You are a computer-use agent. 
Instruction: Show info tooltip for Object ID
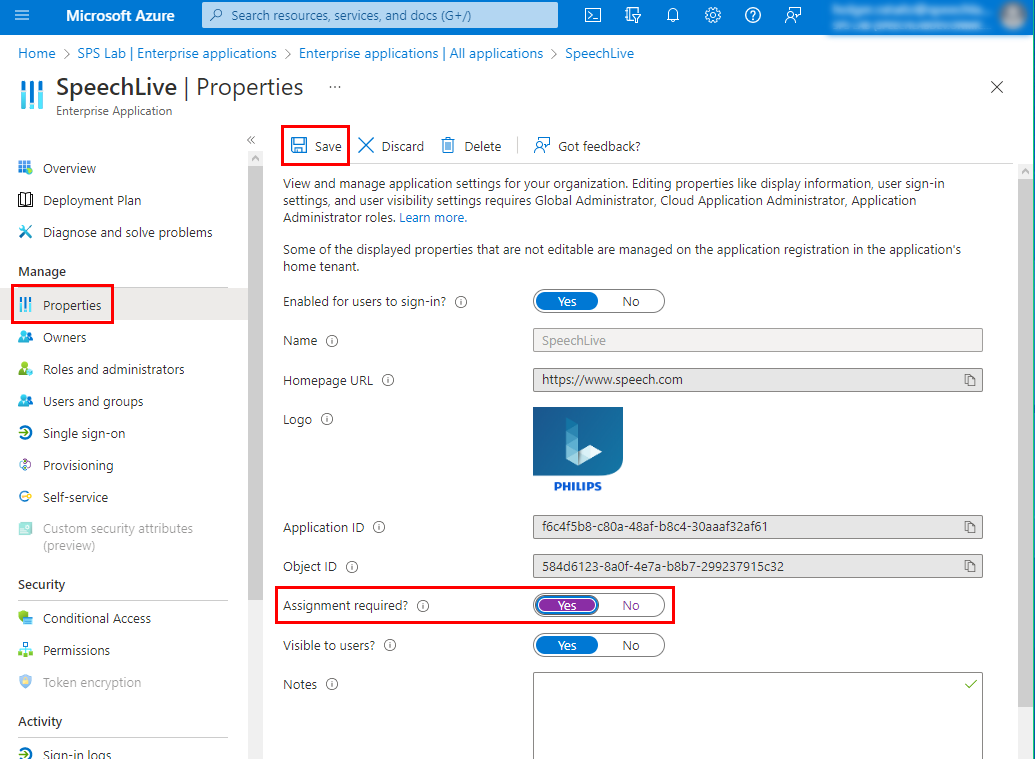click(x=352, y=567)
